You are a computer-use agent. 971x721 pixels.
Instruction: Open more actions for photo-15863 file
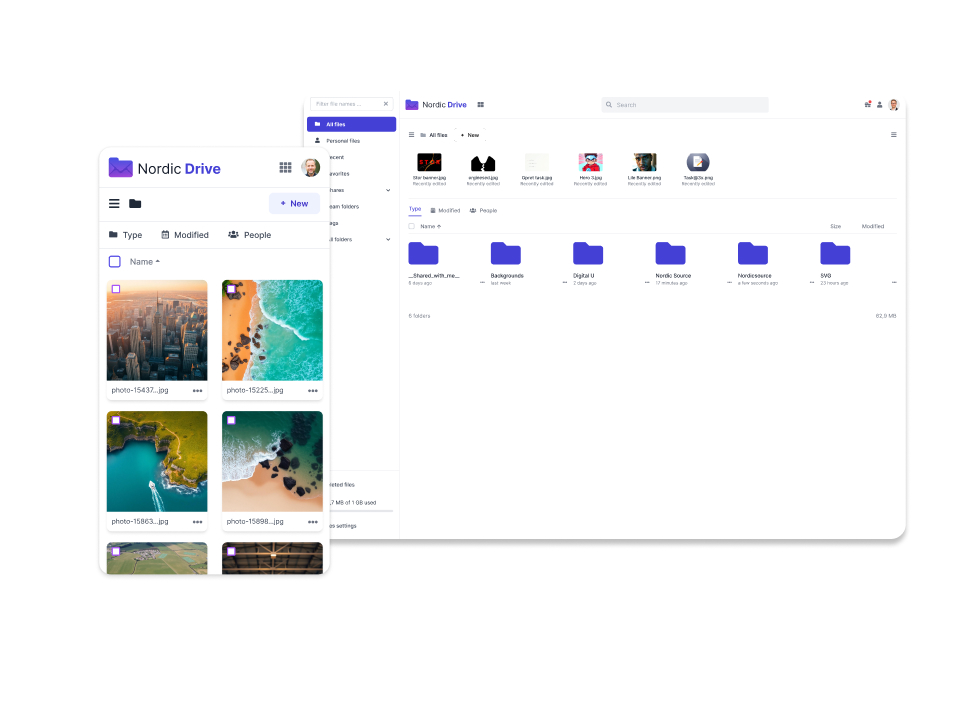pos(198,522)
